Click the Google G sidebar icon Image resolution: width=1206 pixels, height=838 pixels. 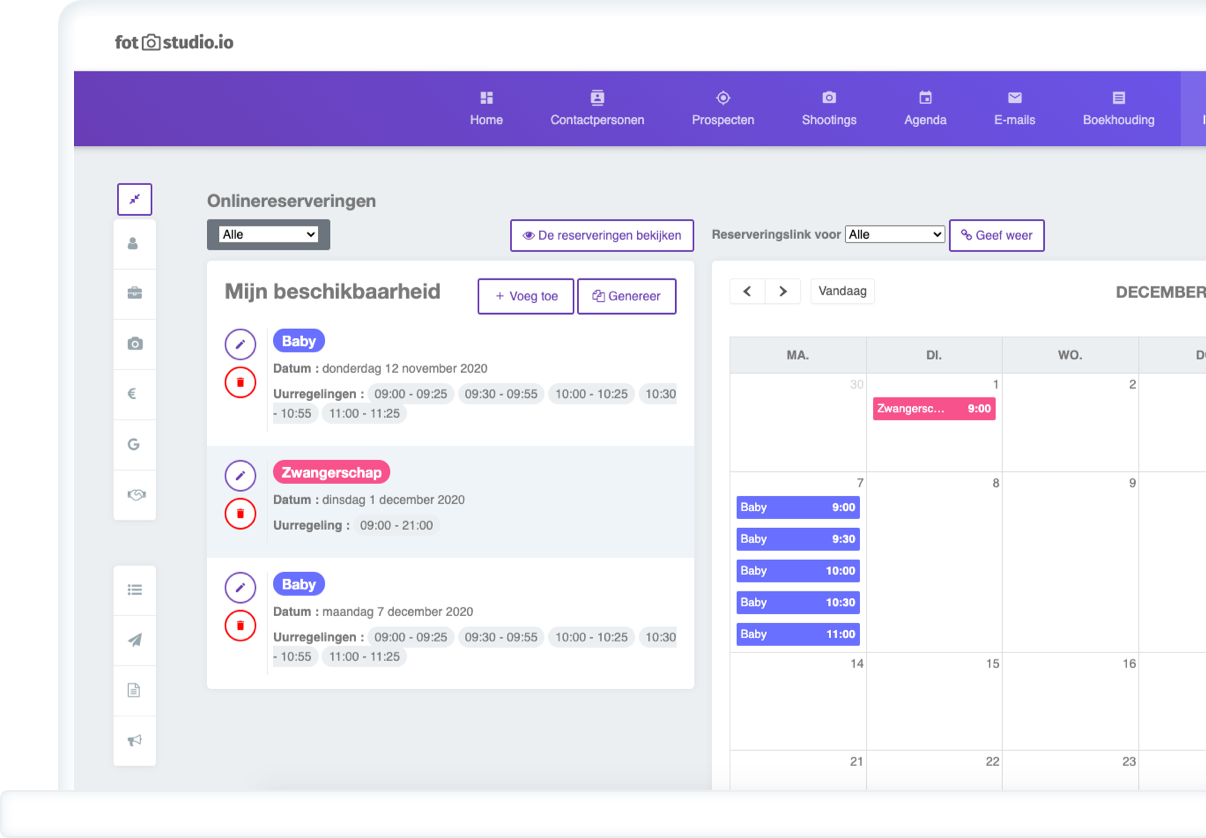tap(134, 444)
